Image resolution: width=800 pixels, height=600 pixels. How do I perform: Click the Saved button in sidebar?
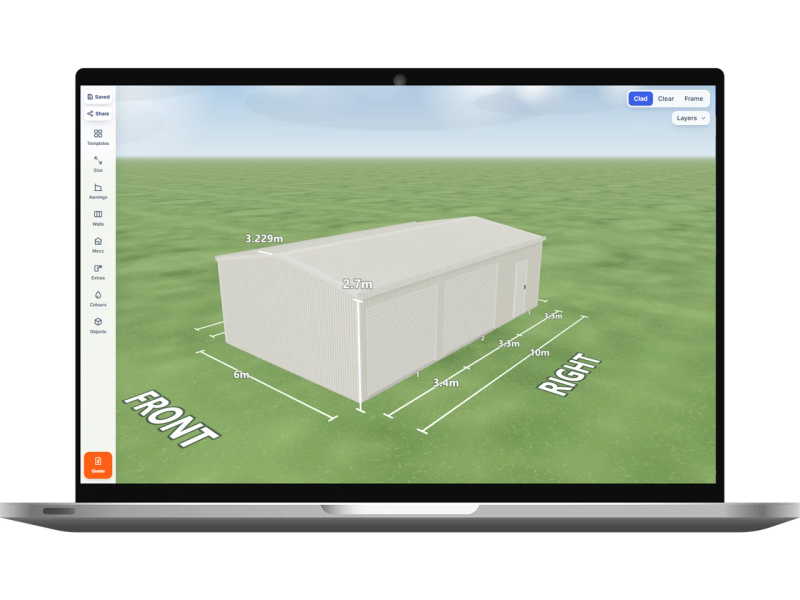coord(98,96)
